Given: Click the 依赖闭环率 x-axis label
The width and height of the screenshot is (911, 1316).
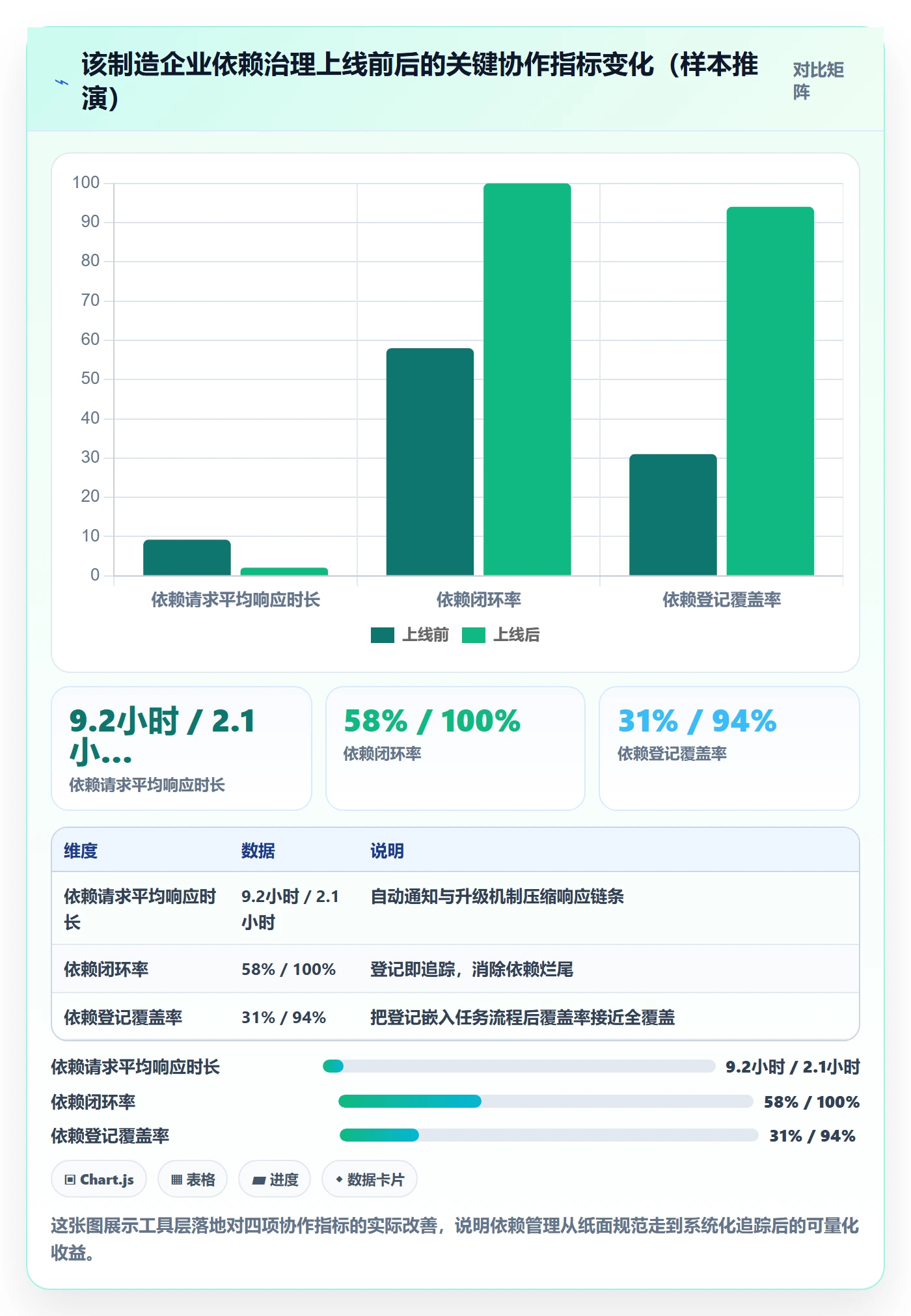Looking at the screenshot, I should 479,599.
